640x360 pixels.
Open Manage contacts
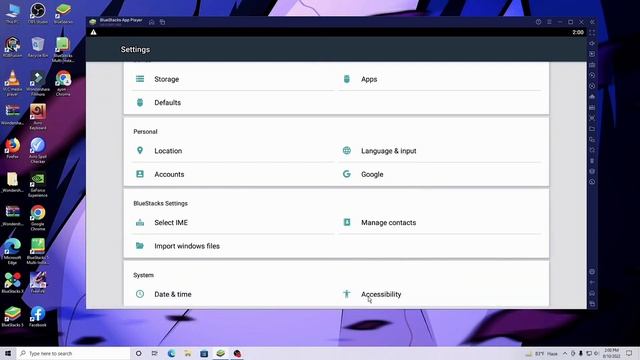[440, 222]
